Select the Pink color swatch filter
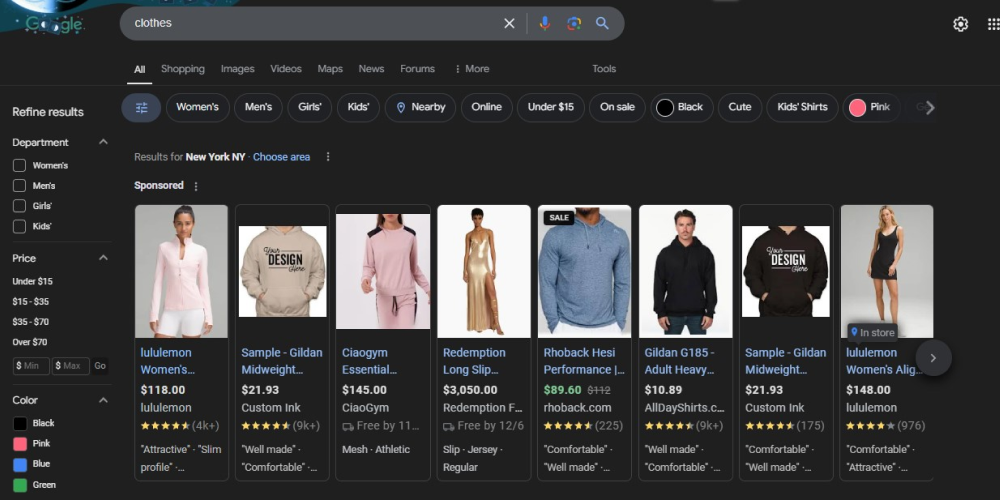This screenshot has width=1000, height=500. pyautogui.click(x=20, y=443)
